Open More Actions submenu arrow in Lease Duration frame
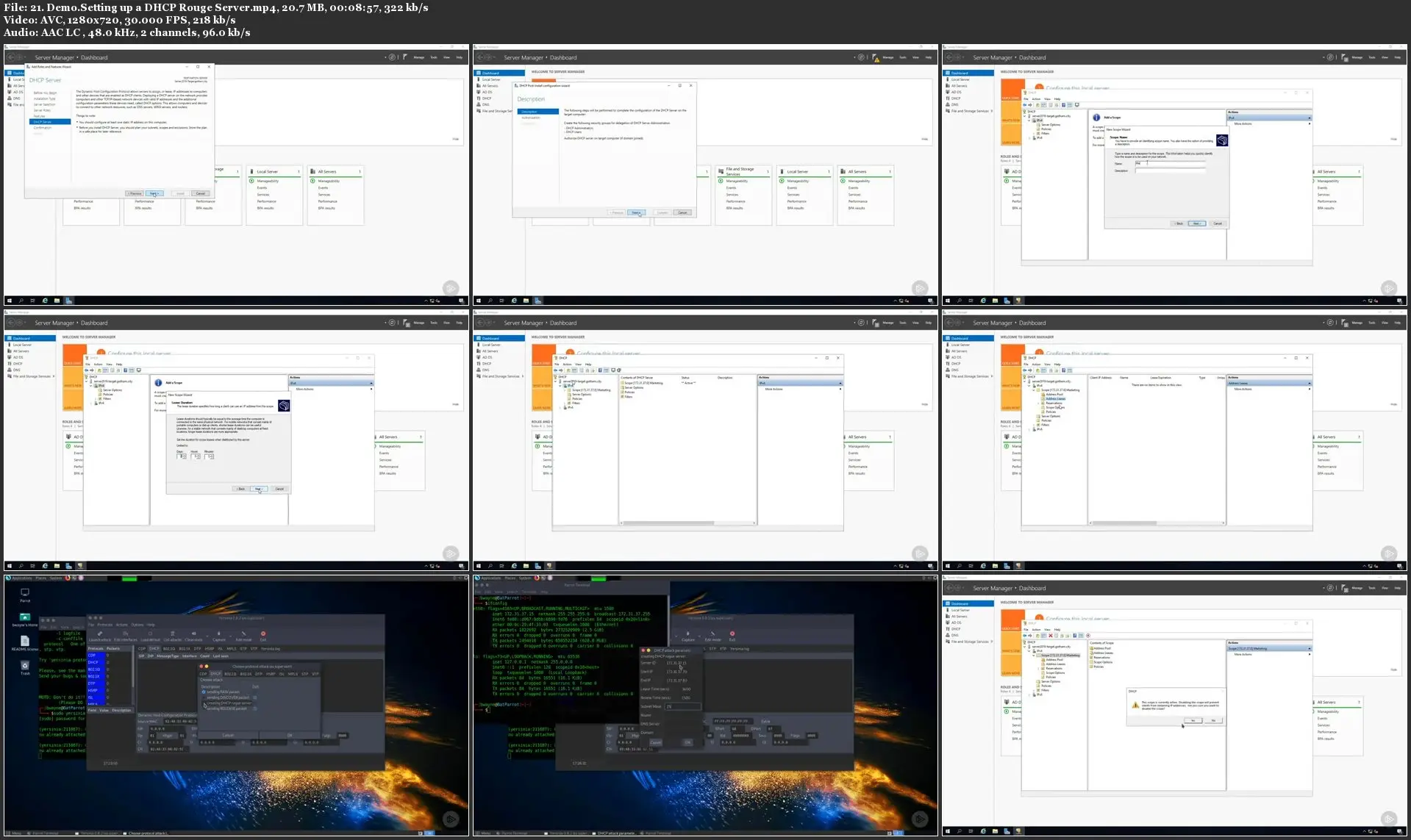The image size is (1411, 840). click(371, 389)
